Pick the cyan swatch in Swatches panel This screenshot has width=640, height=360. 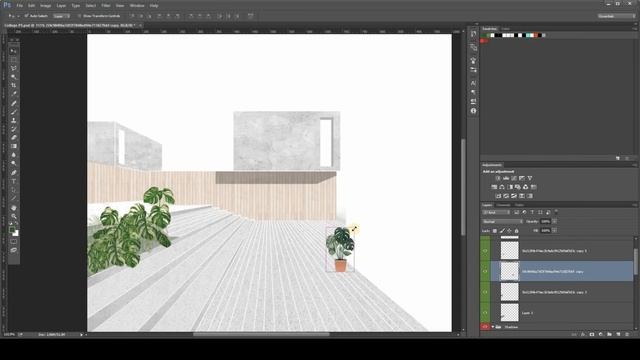point(529,36)
